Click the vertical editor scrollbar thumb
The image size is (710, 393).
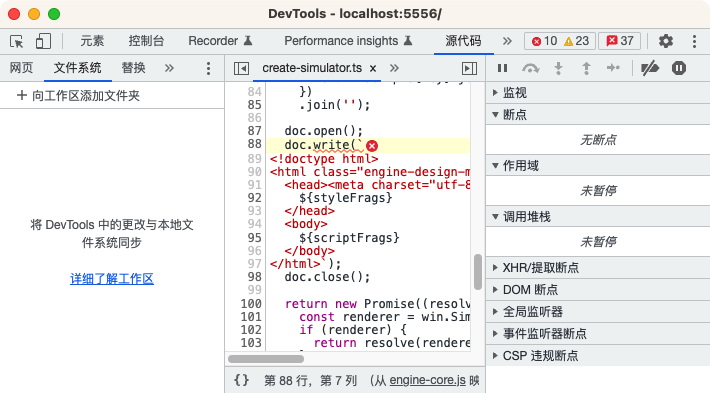(478, 272)
